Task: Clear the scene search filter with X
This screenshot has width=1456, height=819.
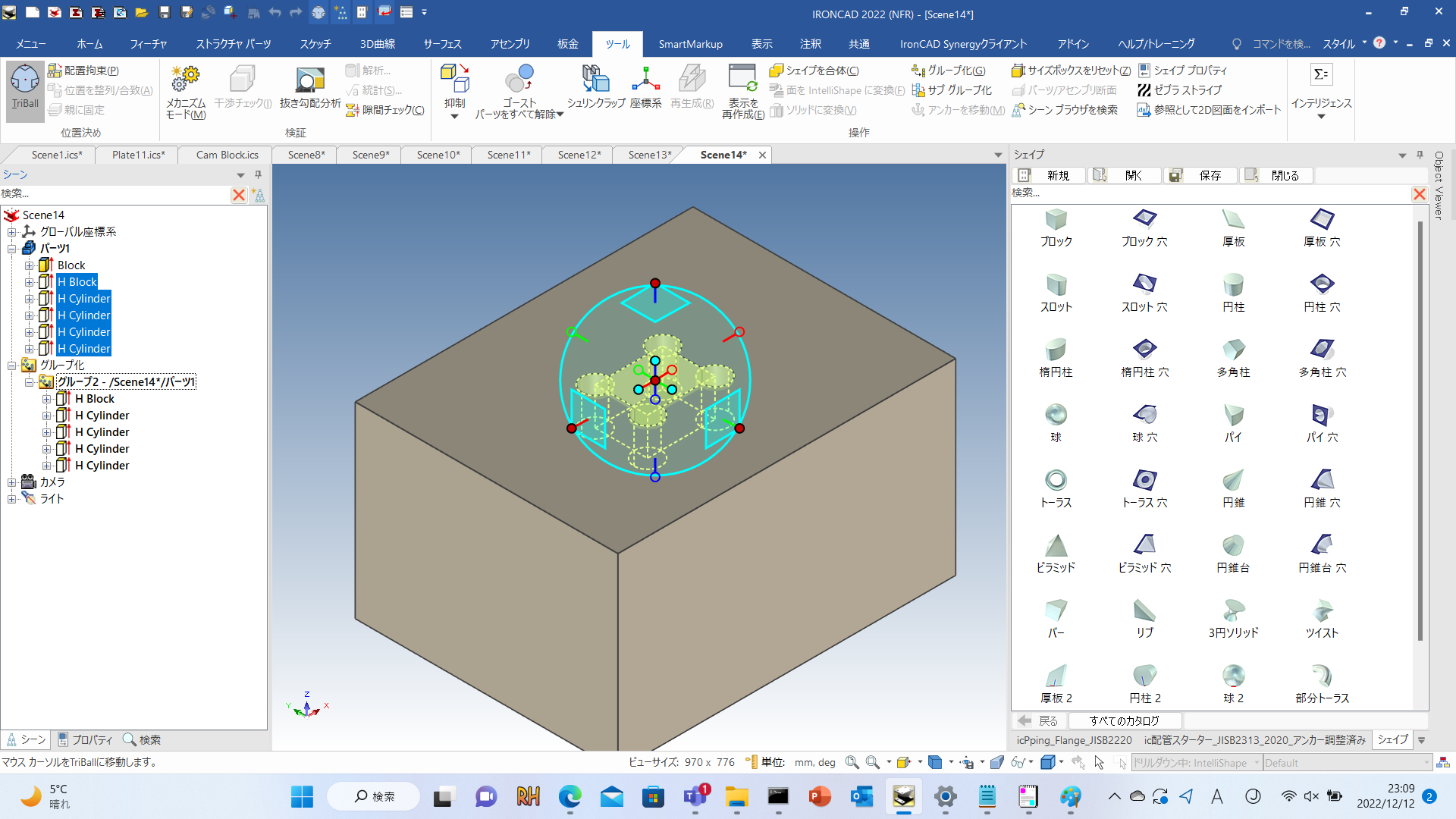Action: pos(239,195)
